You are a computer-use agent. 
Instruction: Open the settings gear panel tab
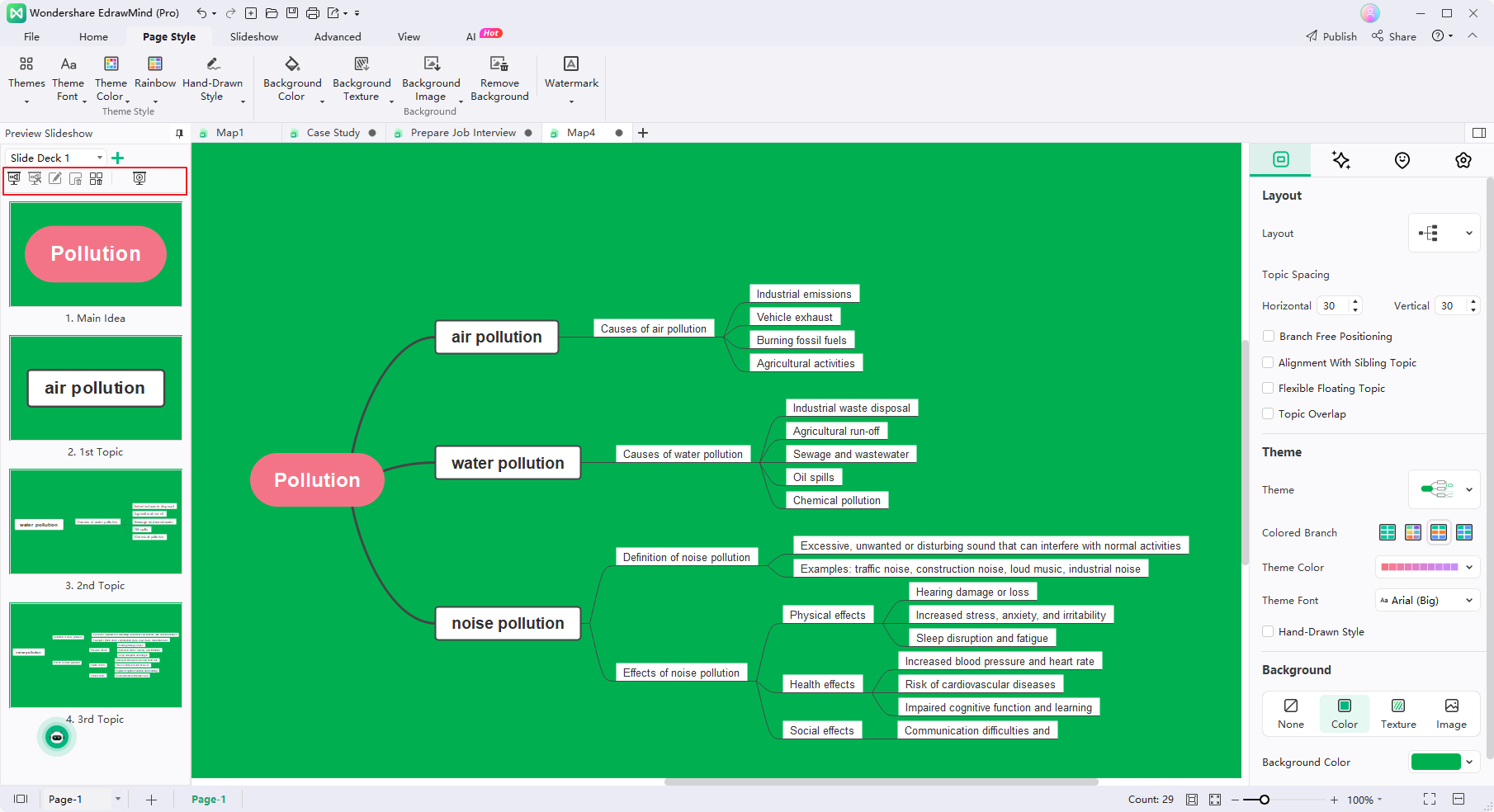point(1463,160)
